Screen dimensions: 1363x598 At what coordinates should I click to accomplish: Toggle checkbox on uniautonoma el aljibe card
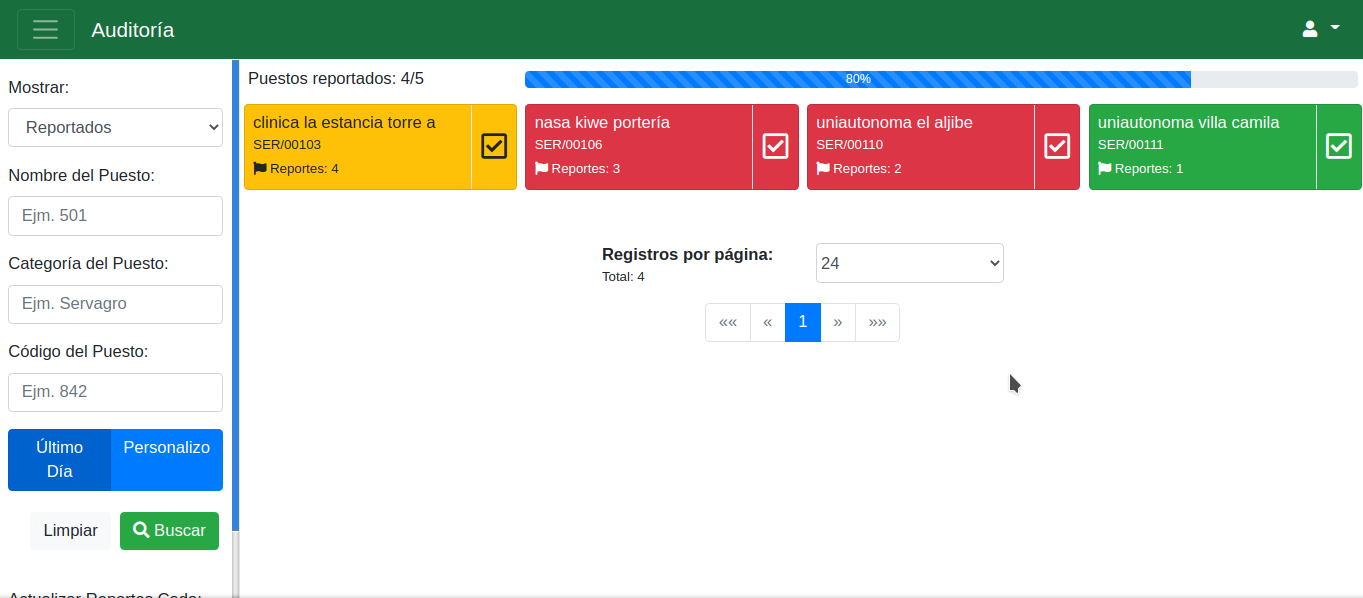[x=1057, y=146]
